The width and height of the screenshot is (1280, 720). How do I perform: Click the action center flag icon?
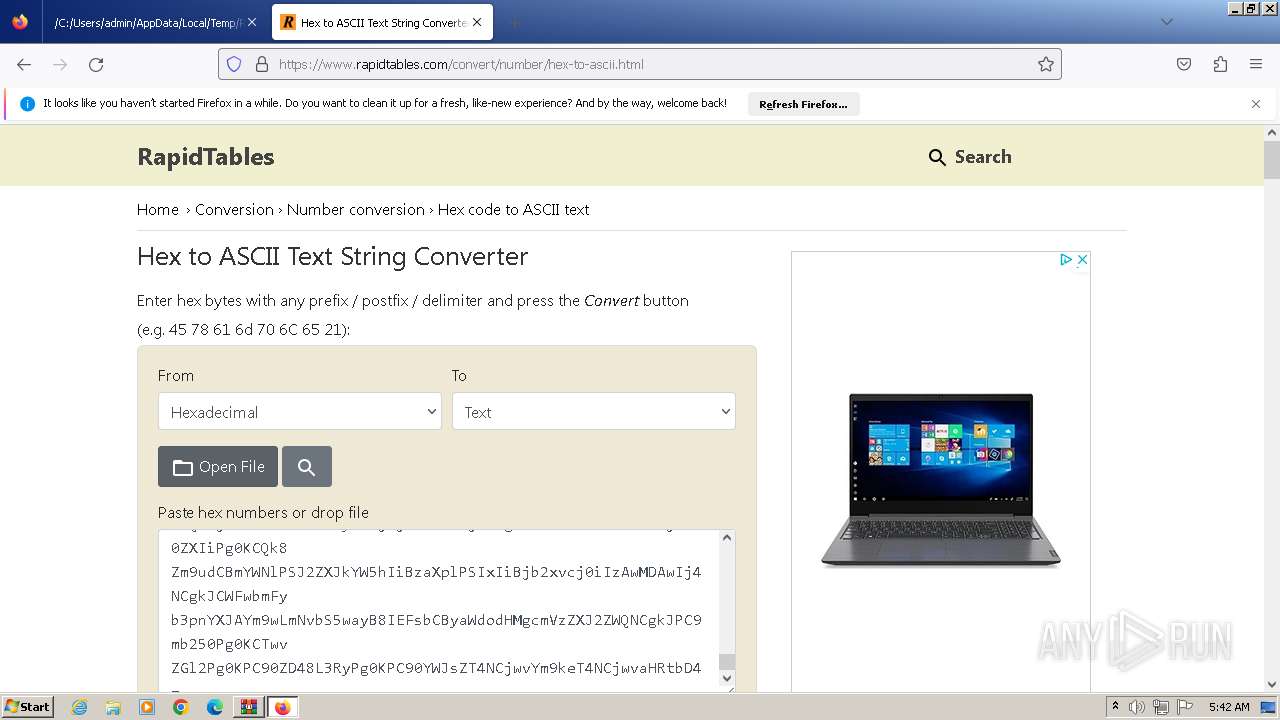coord(1183,707)
